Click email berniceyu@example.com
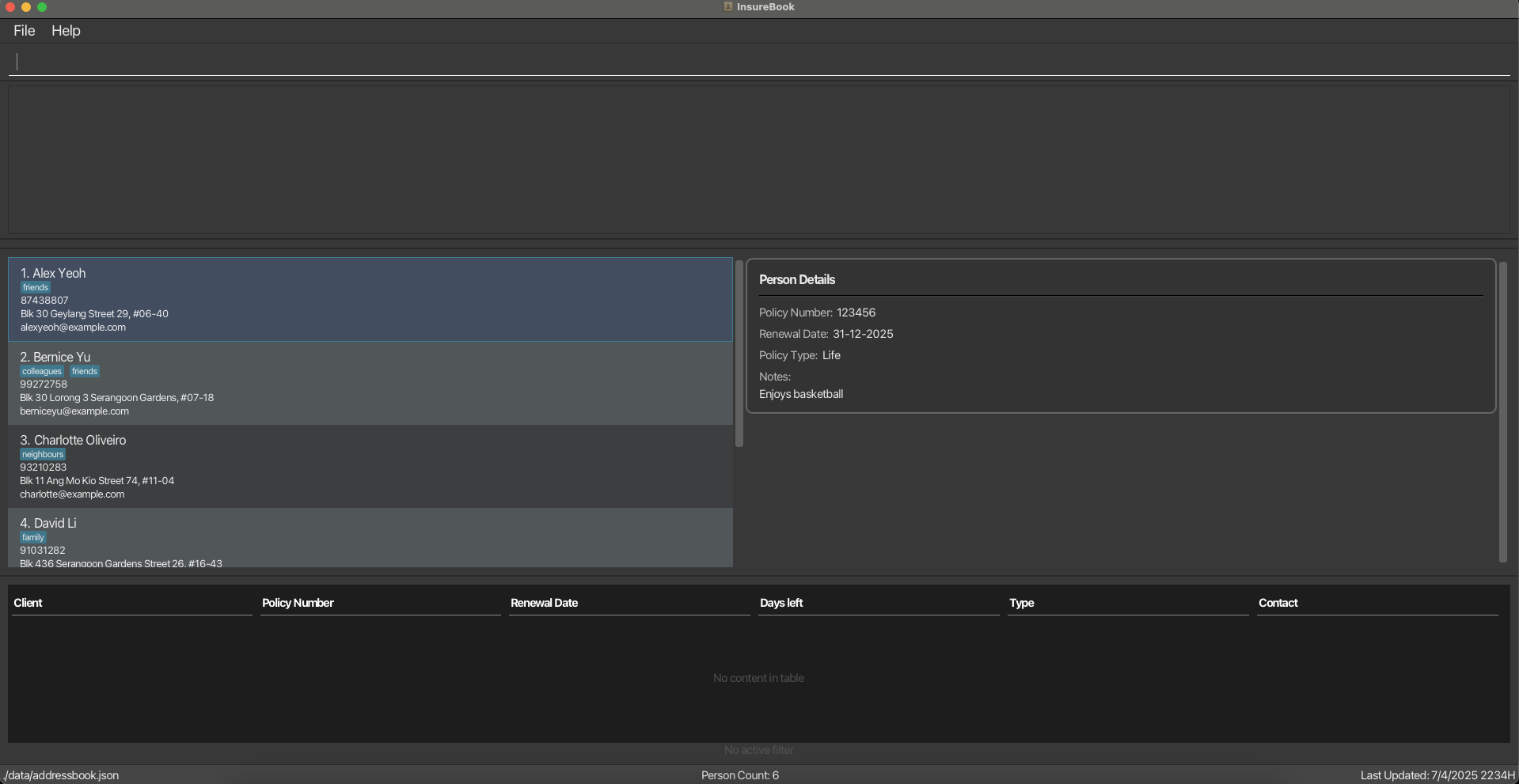This screenshot has height=784, width=1519. (74, 411)
